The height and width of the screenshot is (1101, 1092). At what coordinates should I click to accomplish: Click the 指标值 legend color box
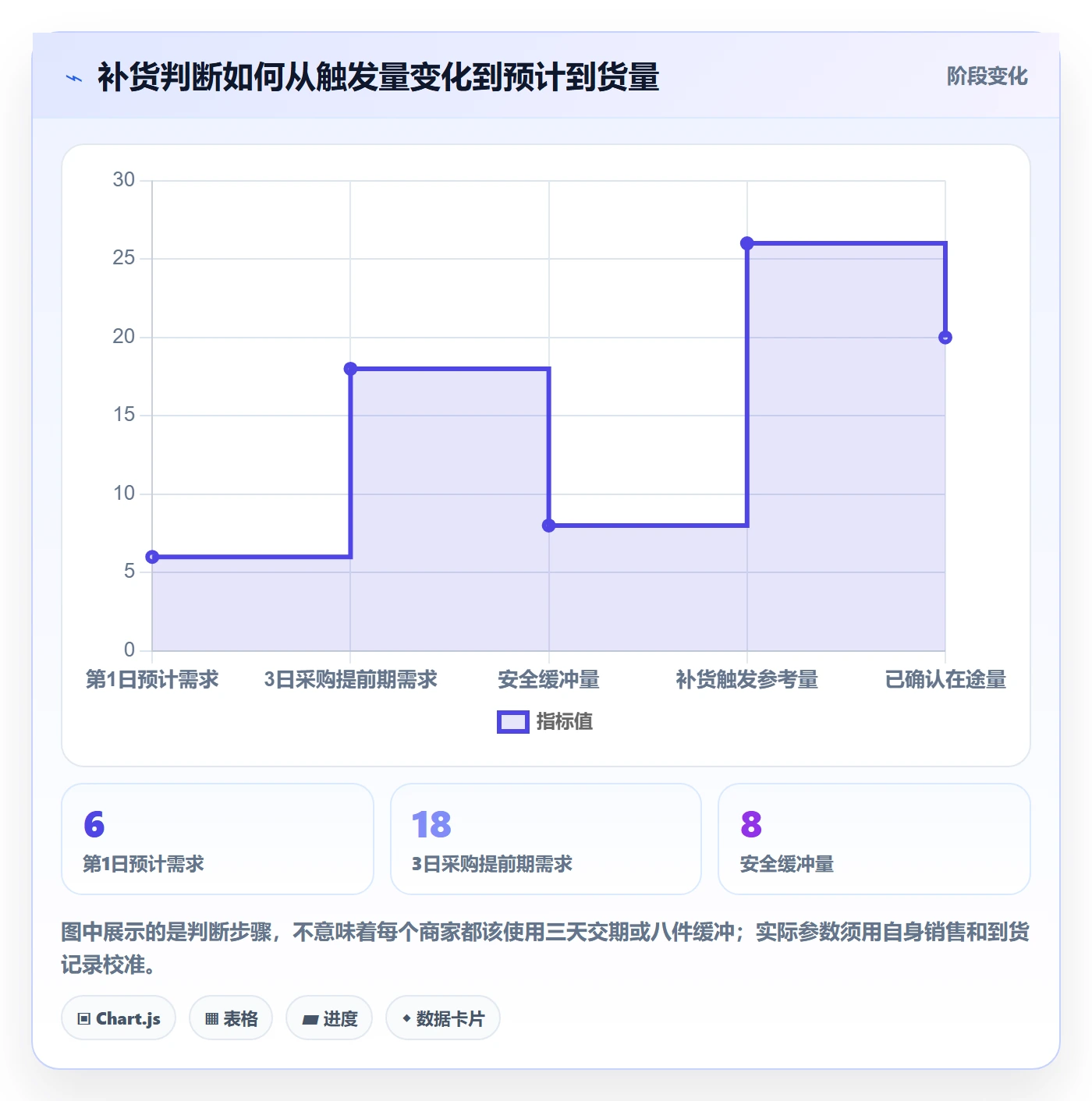513,722
